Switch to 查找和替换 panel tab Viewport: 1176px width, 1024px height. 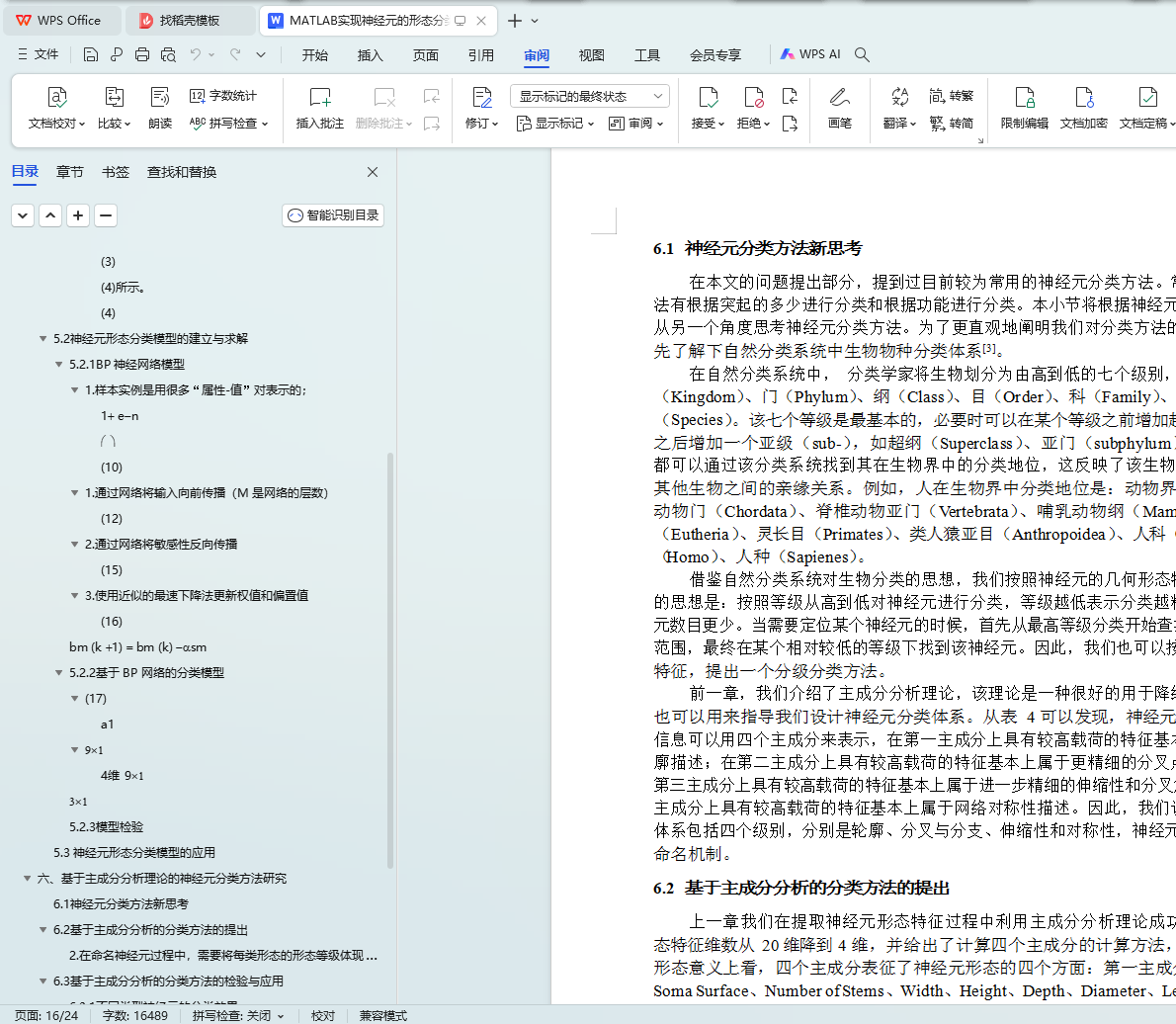tap(182, 173)
